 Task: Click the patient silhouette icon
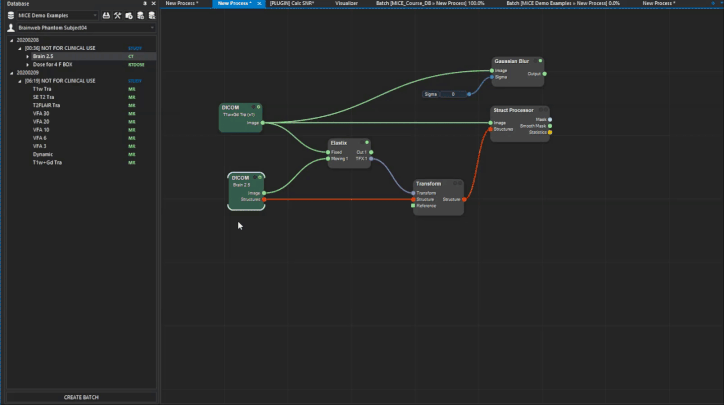[x=11, y=28]
